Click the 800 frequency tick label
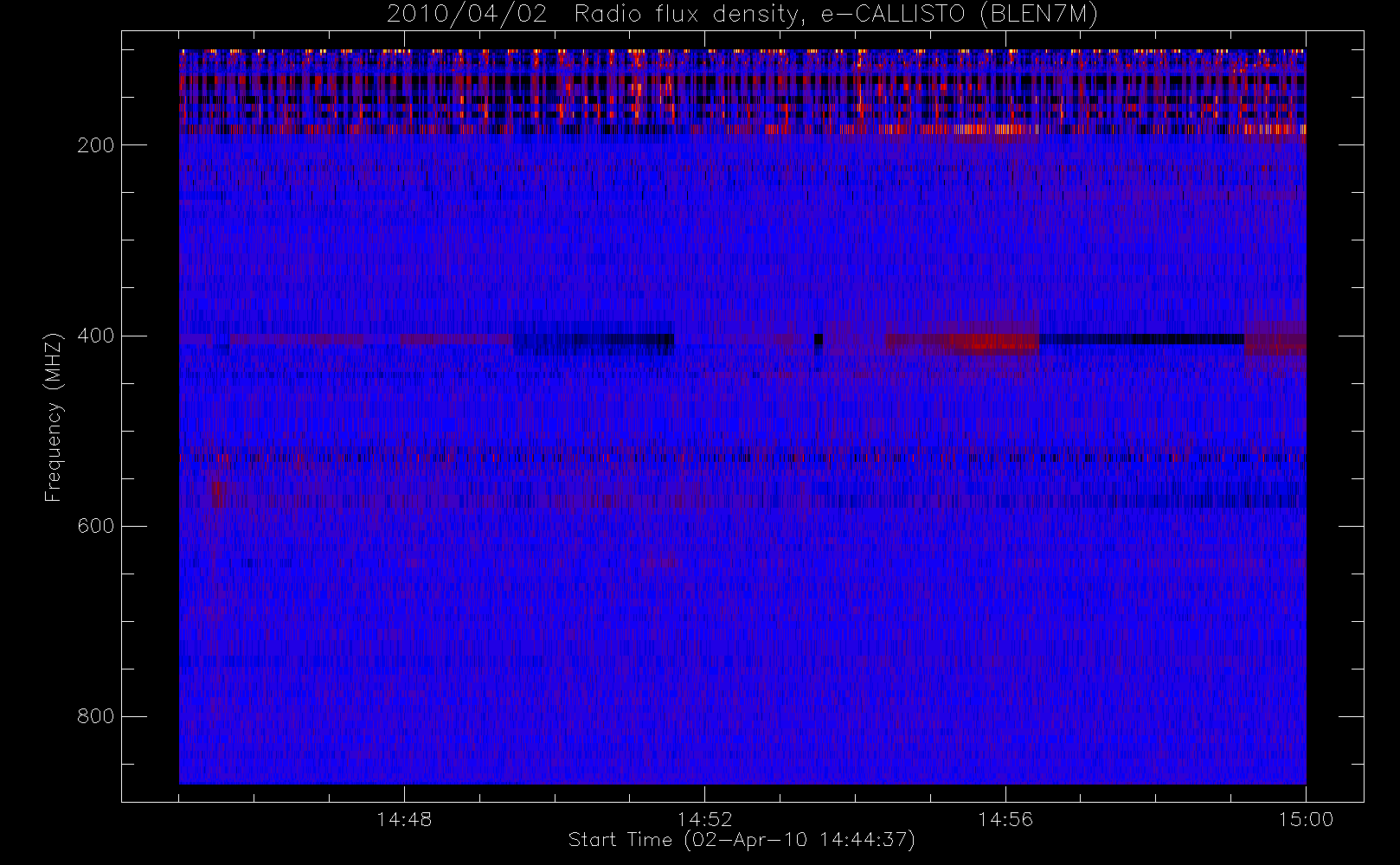This screenshot has width=1400, height=865. tap(95, 716)
